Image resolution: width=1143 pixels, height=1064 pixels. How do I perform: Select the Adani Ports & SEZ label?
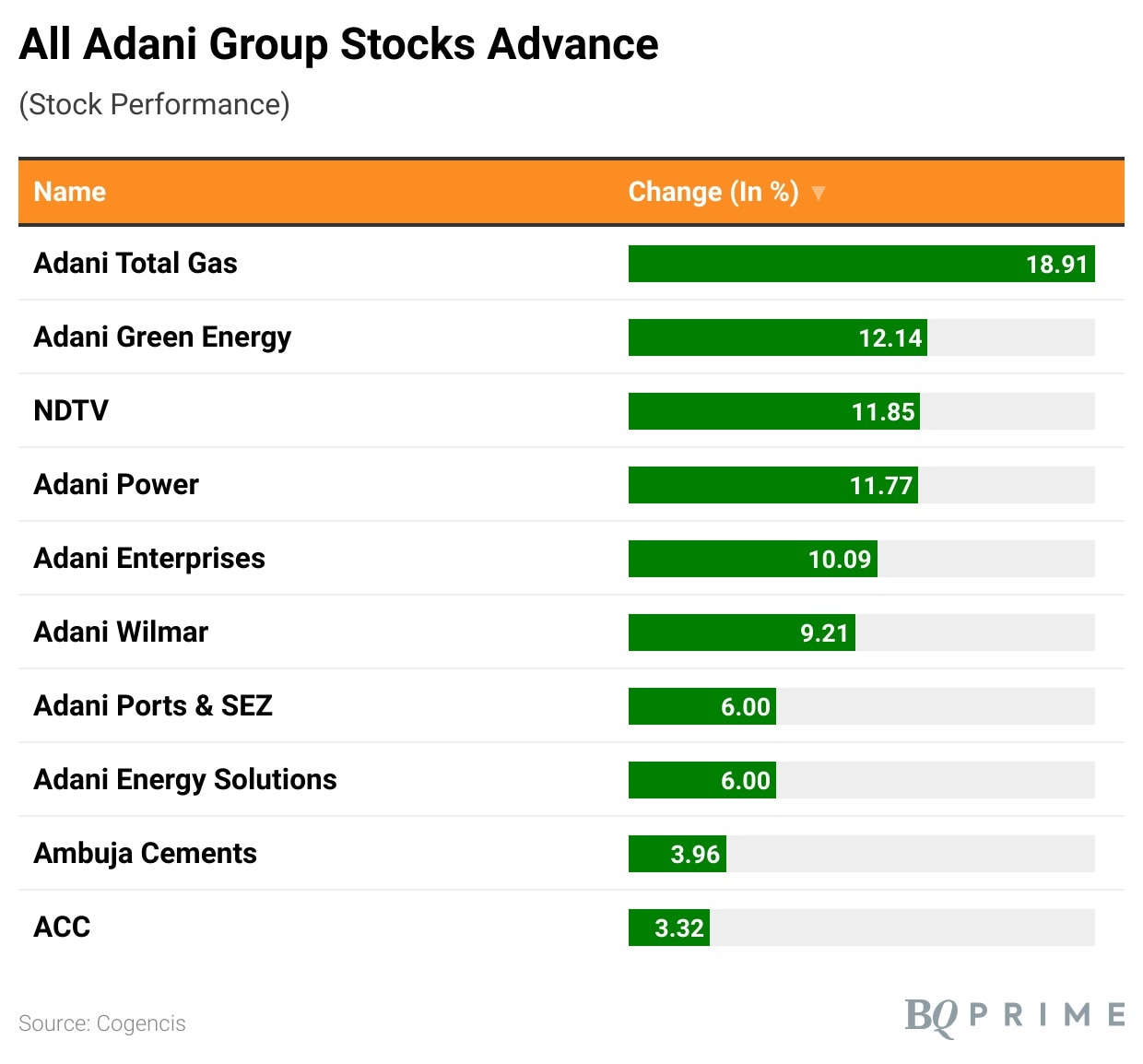[153, 705]
